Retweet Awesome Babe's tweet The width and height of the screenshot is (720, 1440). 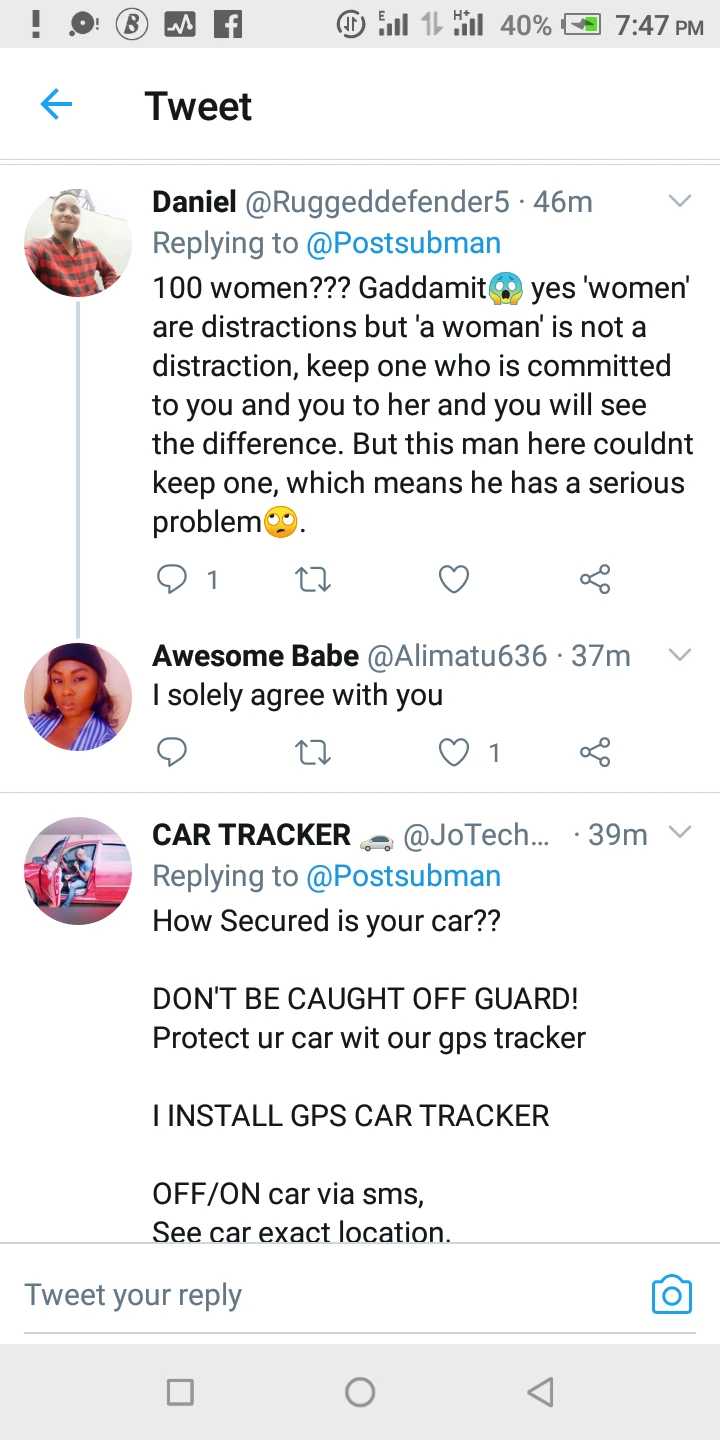[x=314, y=752]
